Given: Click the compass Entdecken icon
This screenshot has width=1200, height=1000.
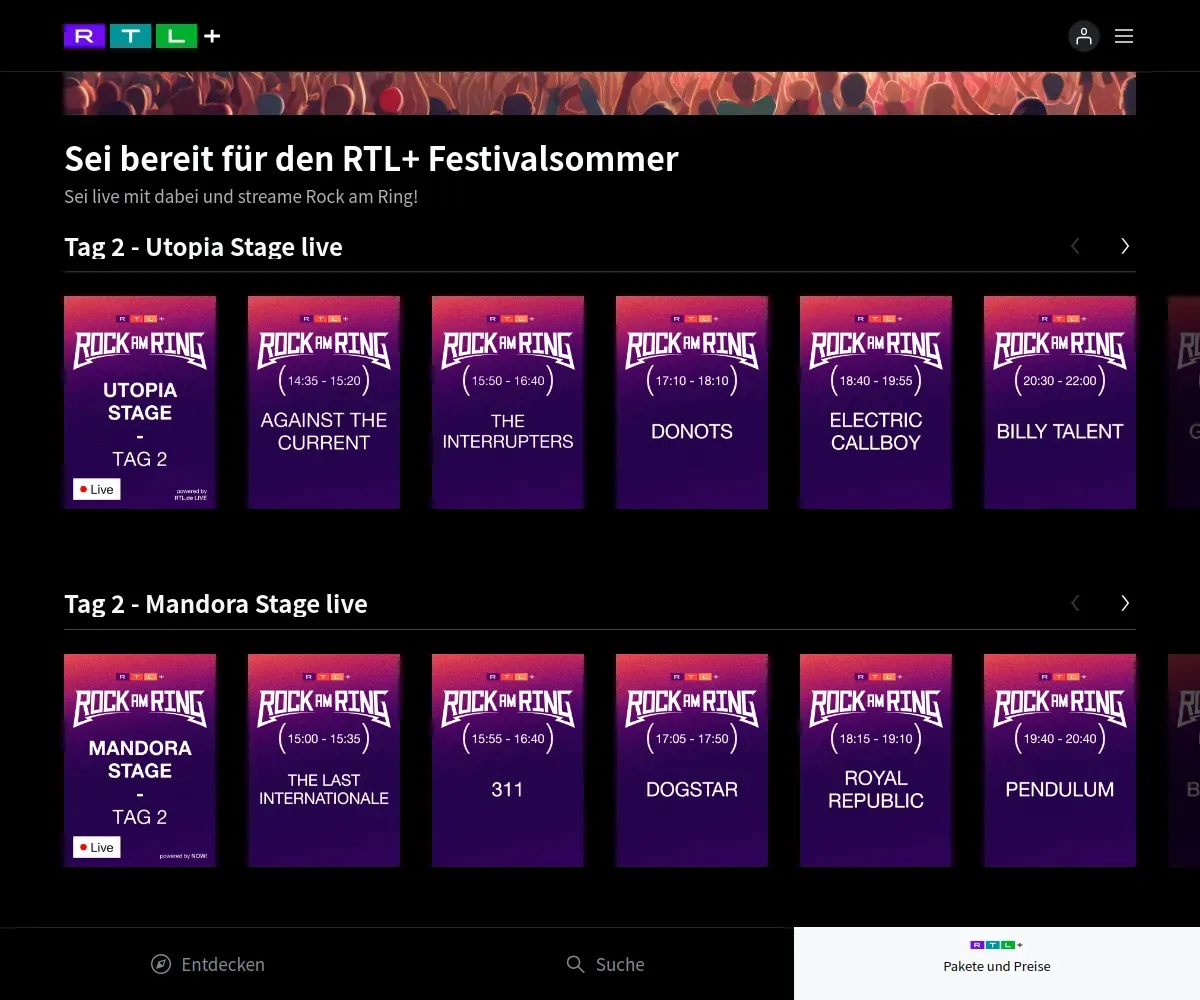Looking at the screenshot, I should click(x=160, y=964).
